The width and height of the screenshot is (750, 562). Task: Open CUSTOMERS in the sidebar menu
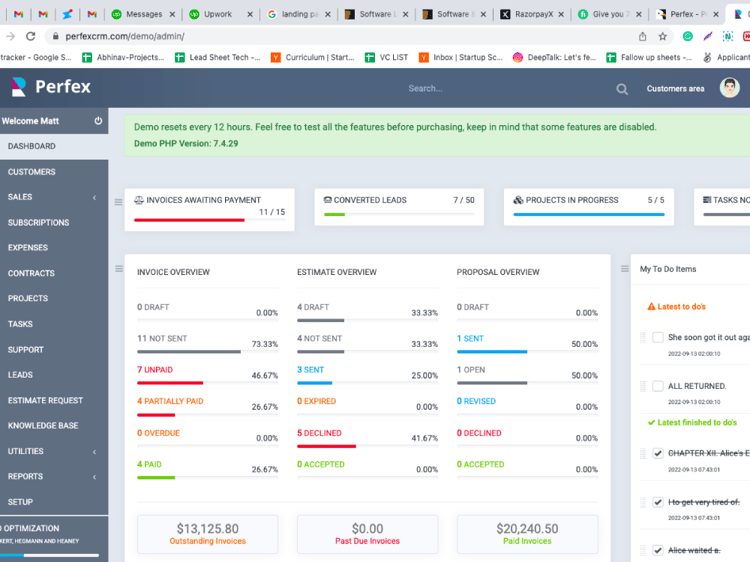pyautogui.click(x=54, y=172)
